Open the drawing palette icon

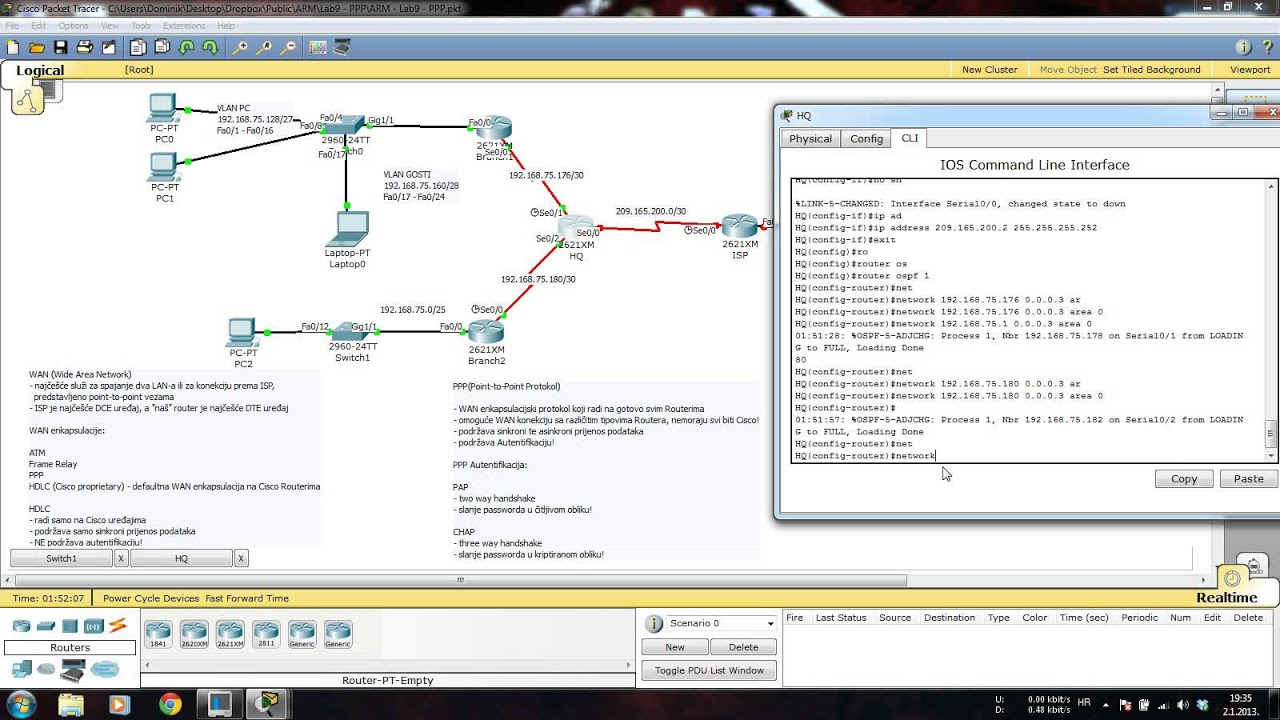click(318, 47)
